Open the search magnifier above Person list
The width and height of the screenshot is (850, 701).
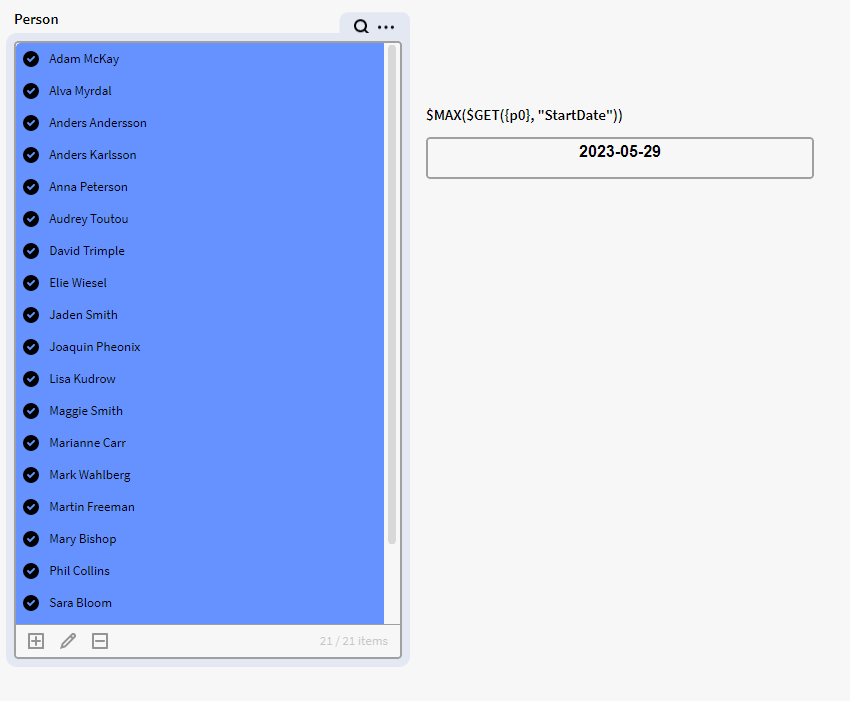[361, 27]
